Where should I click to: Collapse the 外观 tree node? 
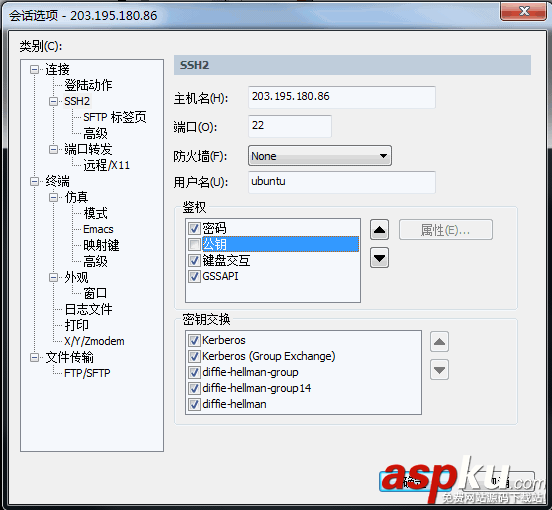(53, 277)
